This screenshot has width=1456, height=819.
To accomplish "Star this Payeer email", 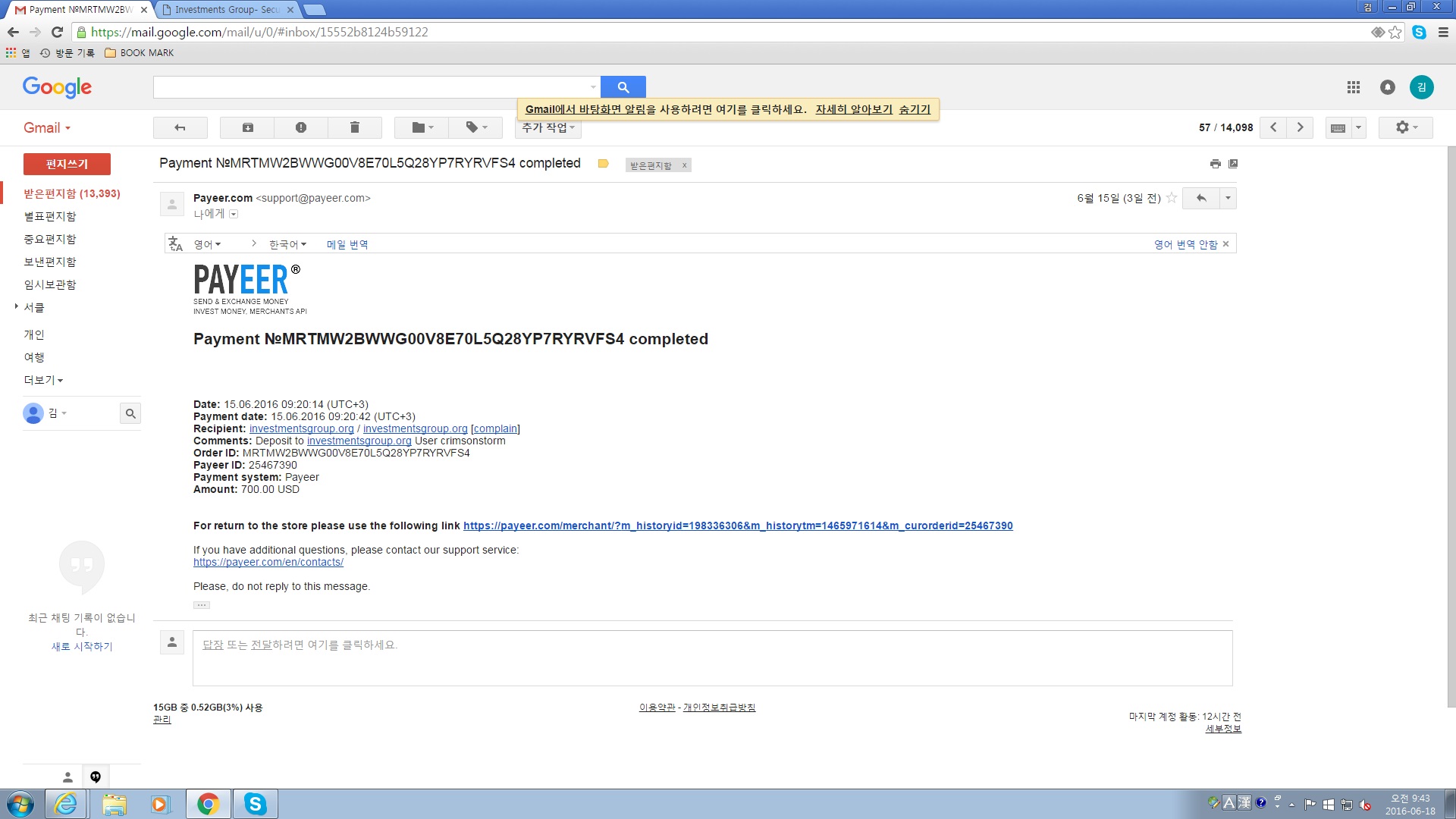I will coord(1172,198).
